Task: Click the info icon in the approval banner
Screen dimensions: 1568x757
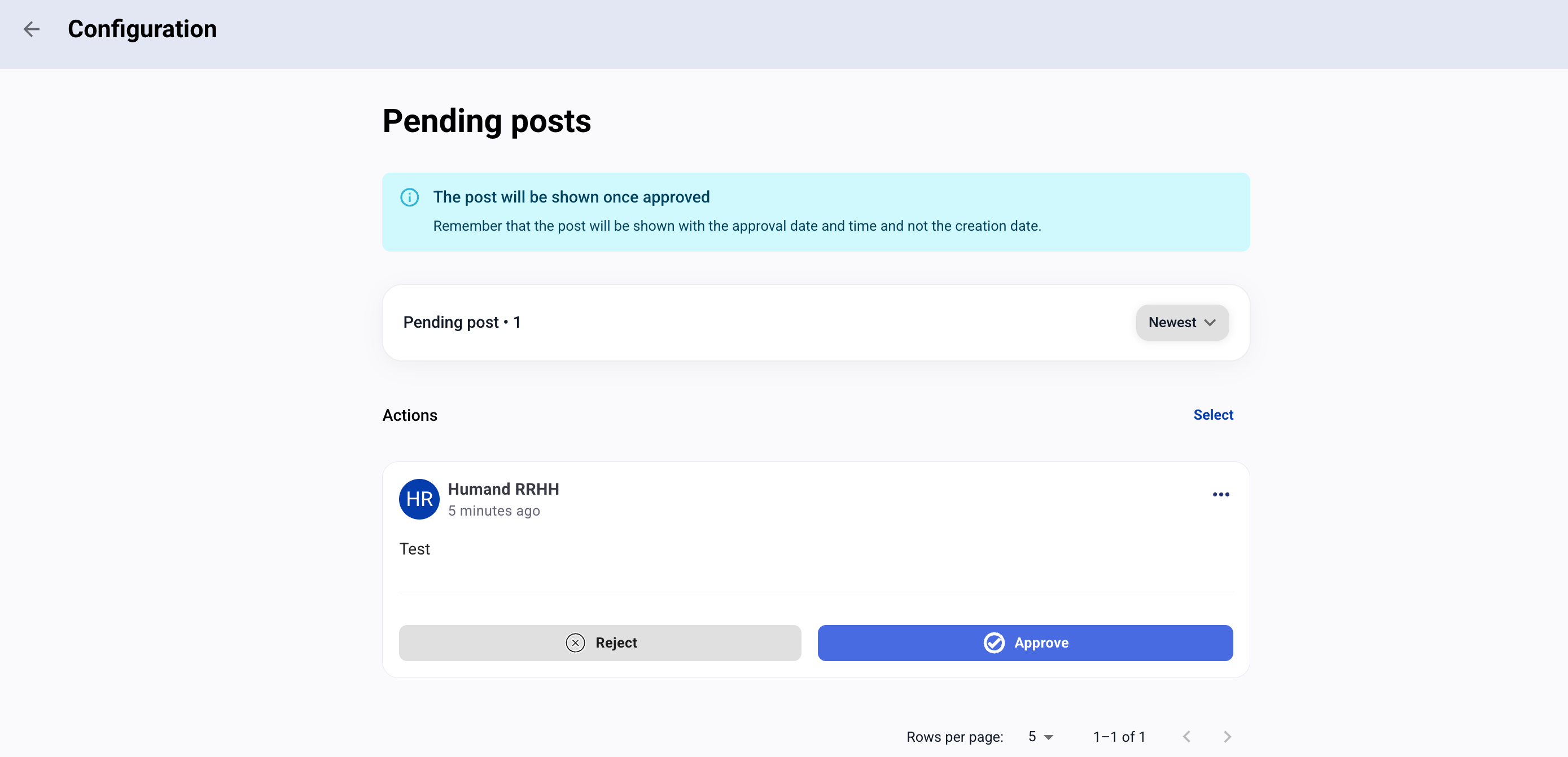Action: tap(409, 197)
